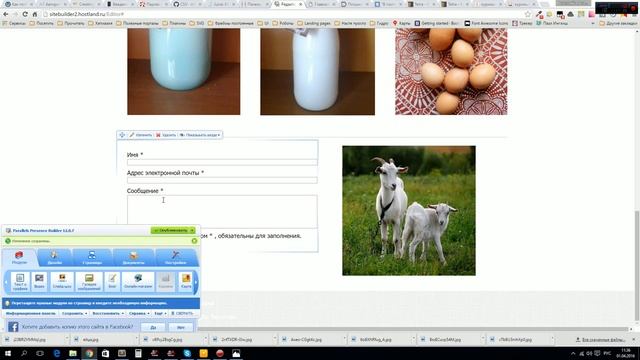The height and width of the screenshot is (360, 640).
Task: Open the Restore dropdown menu
Action: (108, 313)
